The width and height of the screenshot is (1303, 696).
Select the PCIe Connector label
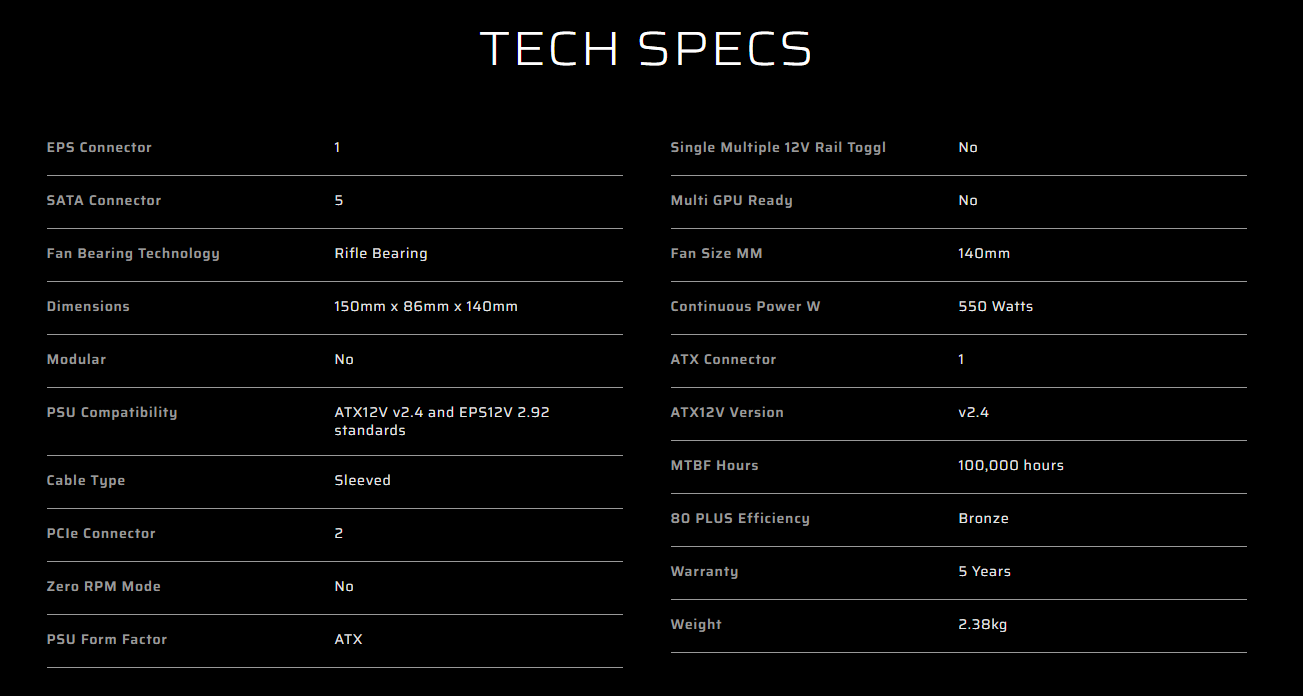(101, 533)
